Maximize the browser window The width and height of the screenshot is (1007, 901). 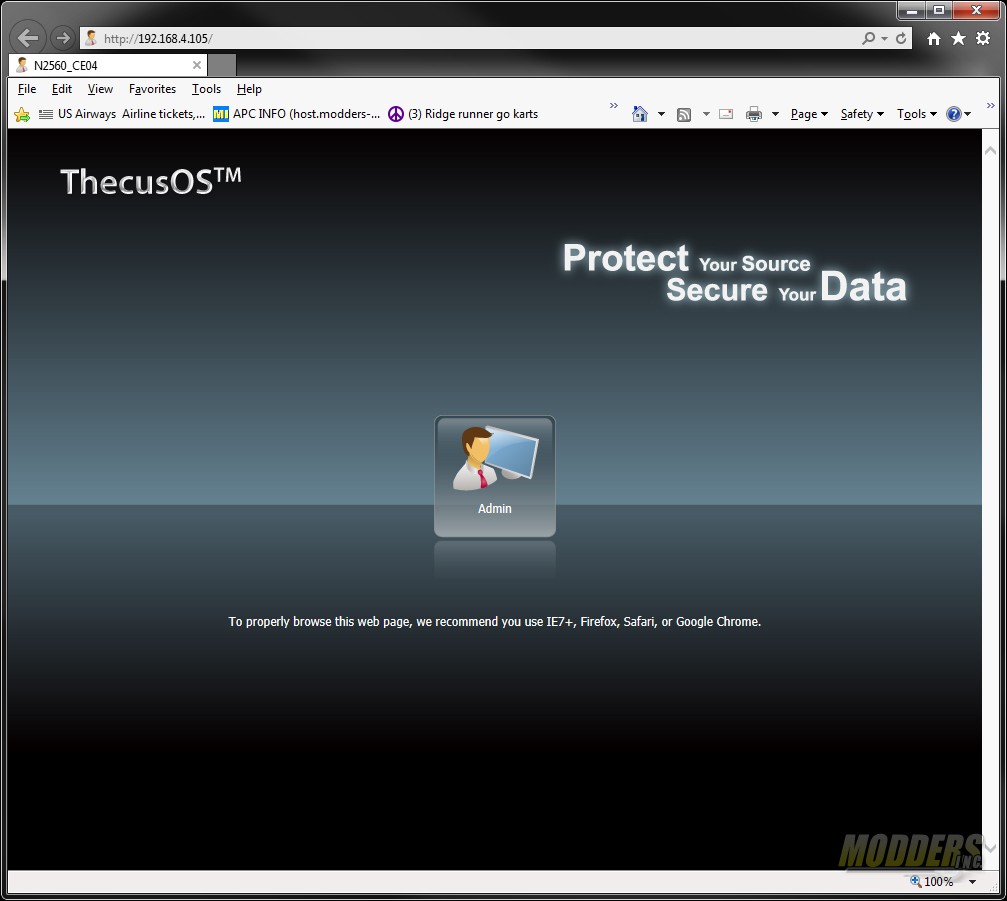click(939, 10)
